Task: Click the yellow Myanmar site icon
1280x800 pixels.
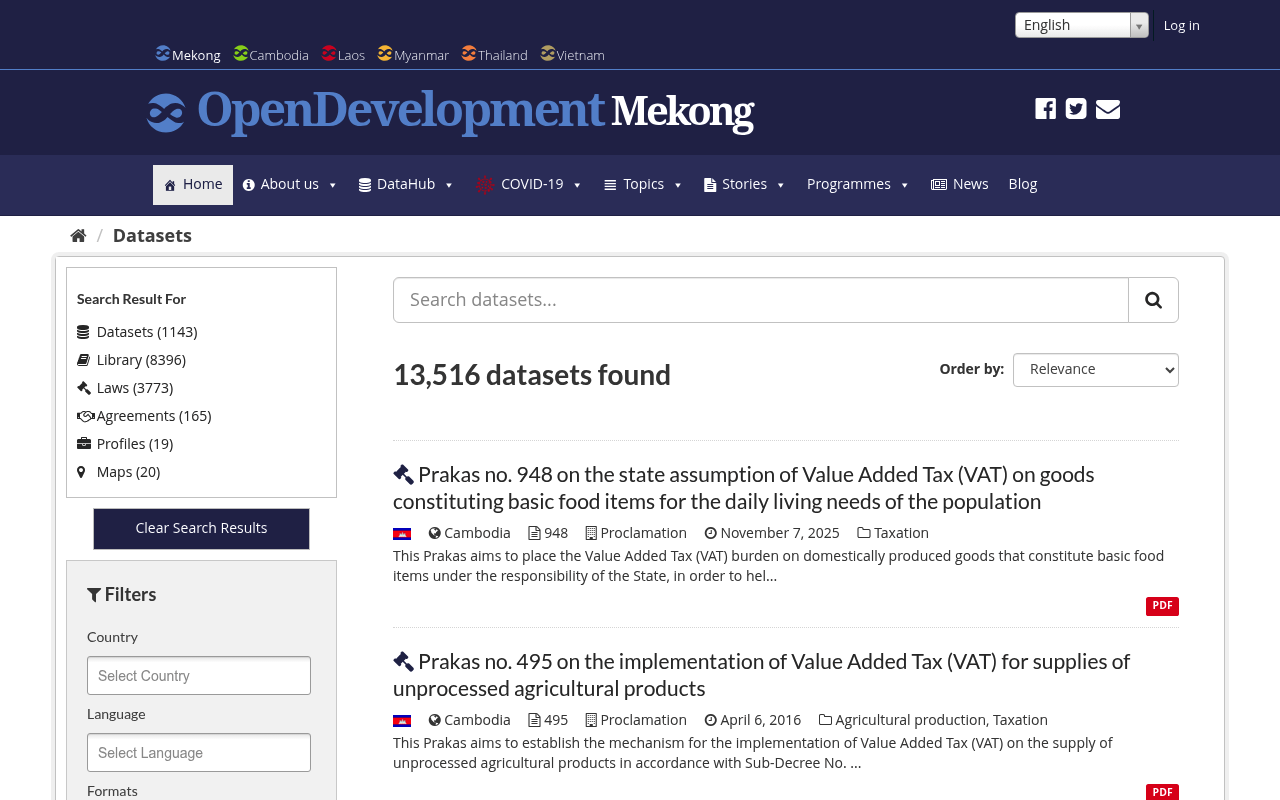Action: coord(385,53)
